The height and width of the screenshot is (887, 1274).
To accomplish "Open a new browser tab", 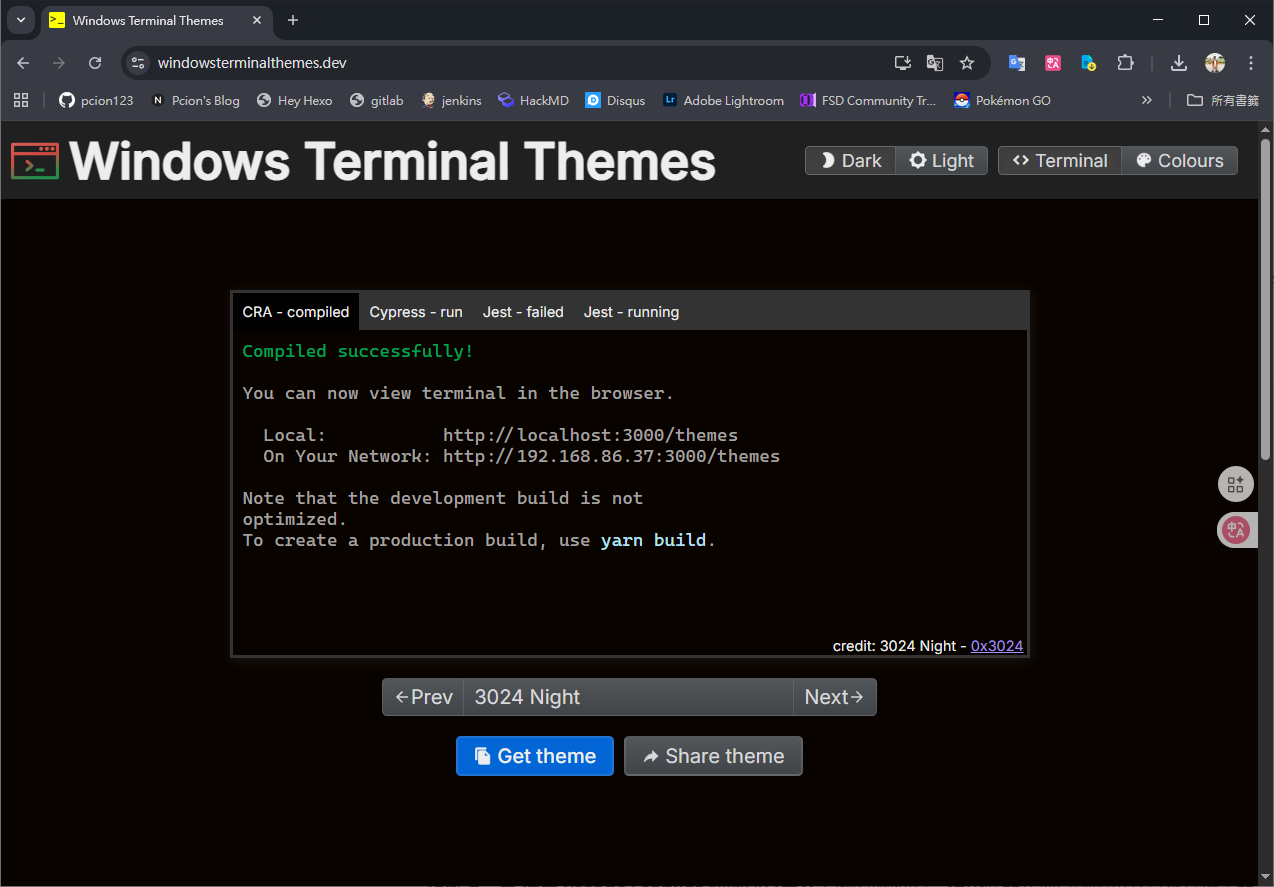I will click(293, 20).
